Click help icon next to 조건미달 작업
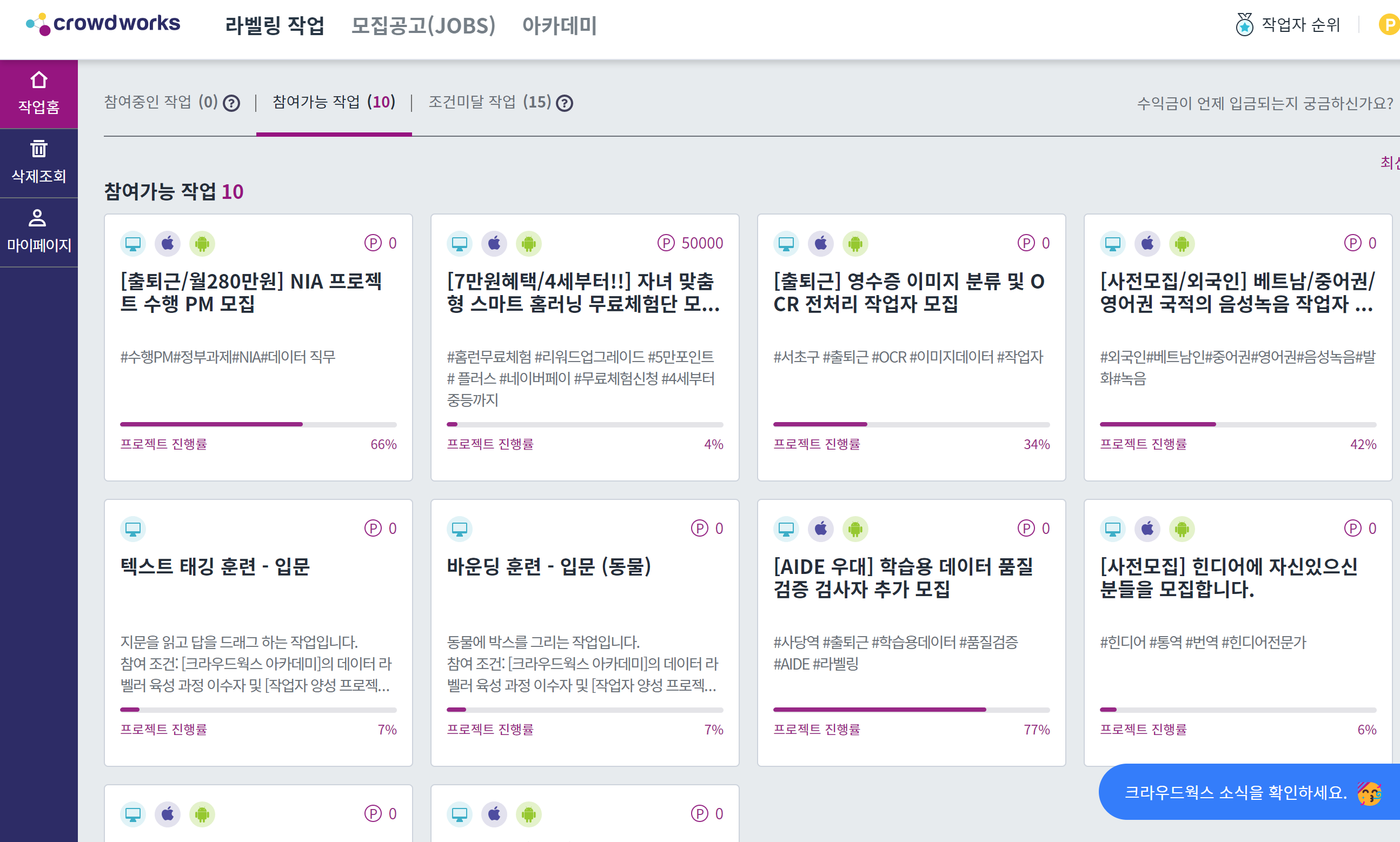The width and height of the screenshot is (1400, 842). pyautogui.click(x=565, y=103)
